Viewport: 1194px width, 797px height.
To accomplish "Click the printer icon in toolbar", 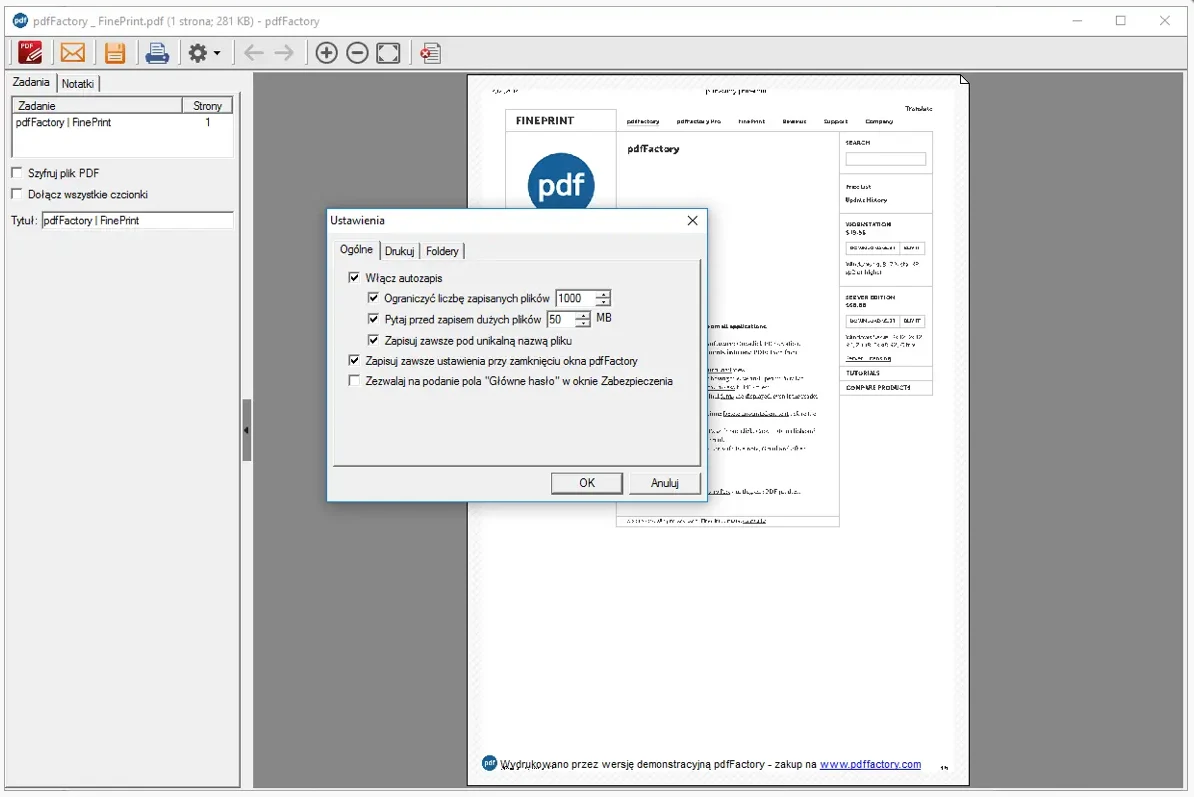I will (x=157, y=53).
